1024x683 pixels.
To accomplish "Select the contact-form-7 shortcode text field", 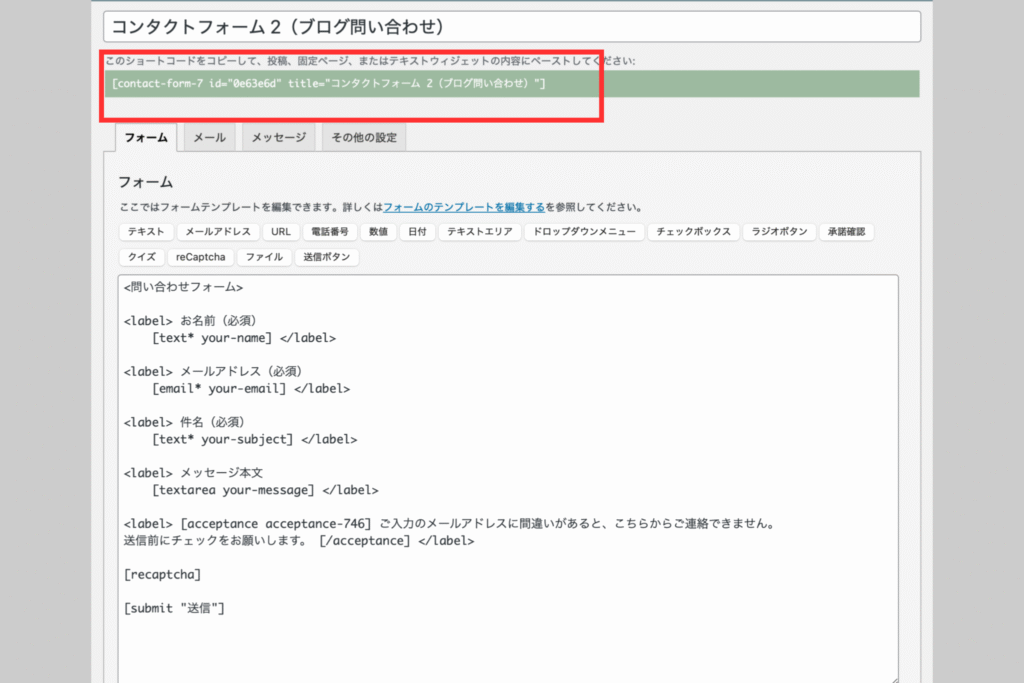I will 510,84.
